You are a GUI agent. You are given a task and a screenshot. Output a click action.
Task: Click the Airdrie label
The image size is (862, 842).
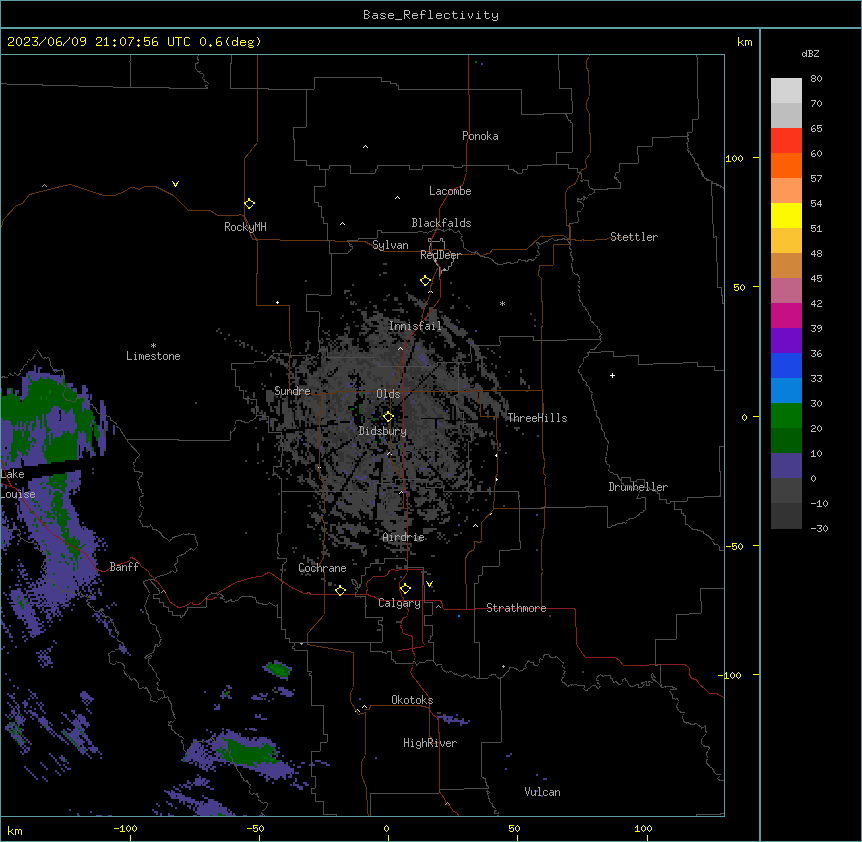coord(404,537)
